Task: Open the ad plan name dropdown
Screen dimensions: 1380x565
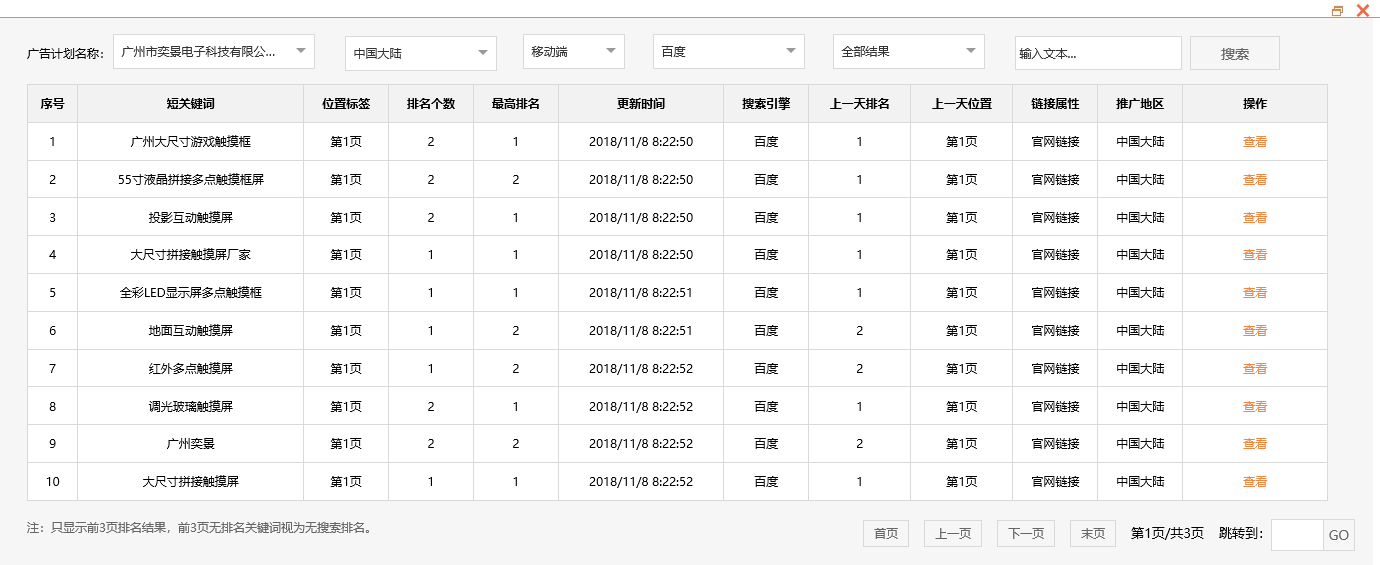Action: tap(214, 51)
